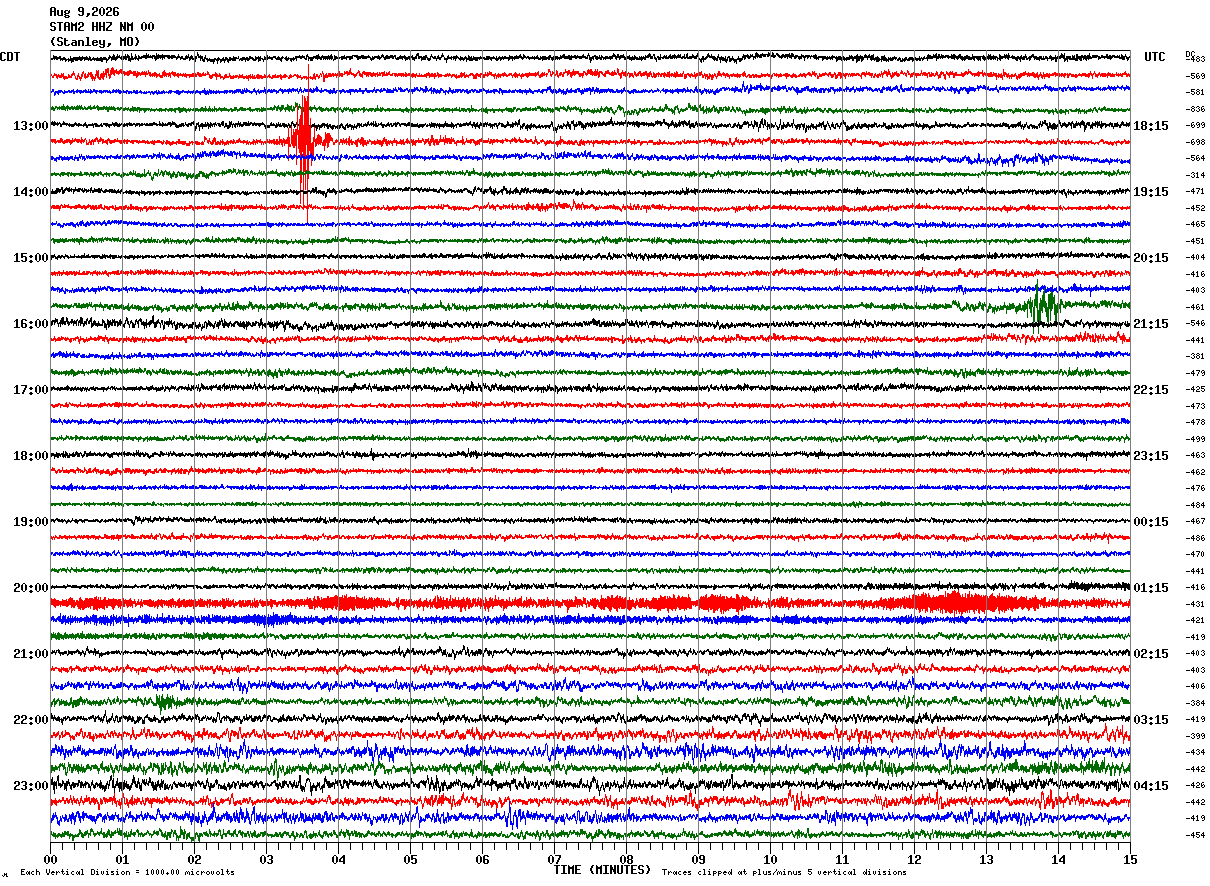Screen dimensions: 1210x886
Task: Click minute 12 on the time axis
Action: [914, 859]
